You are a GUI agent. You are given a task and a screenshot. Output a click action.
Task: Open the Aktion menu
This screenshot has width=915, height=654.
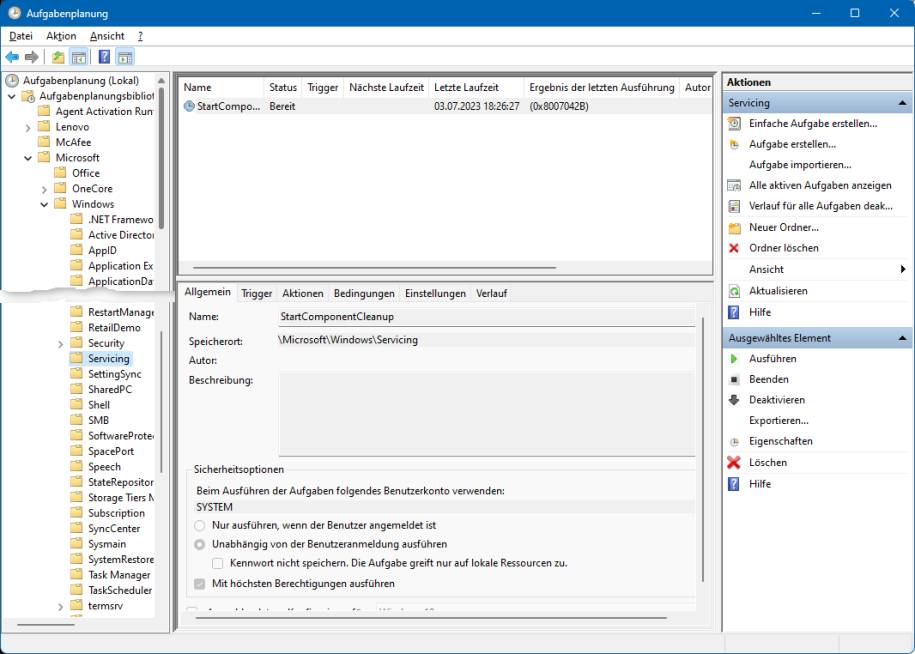coord(61,36)
